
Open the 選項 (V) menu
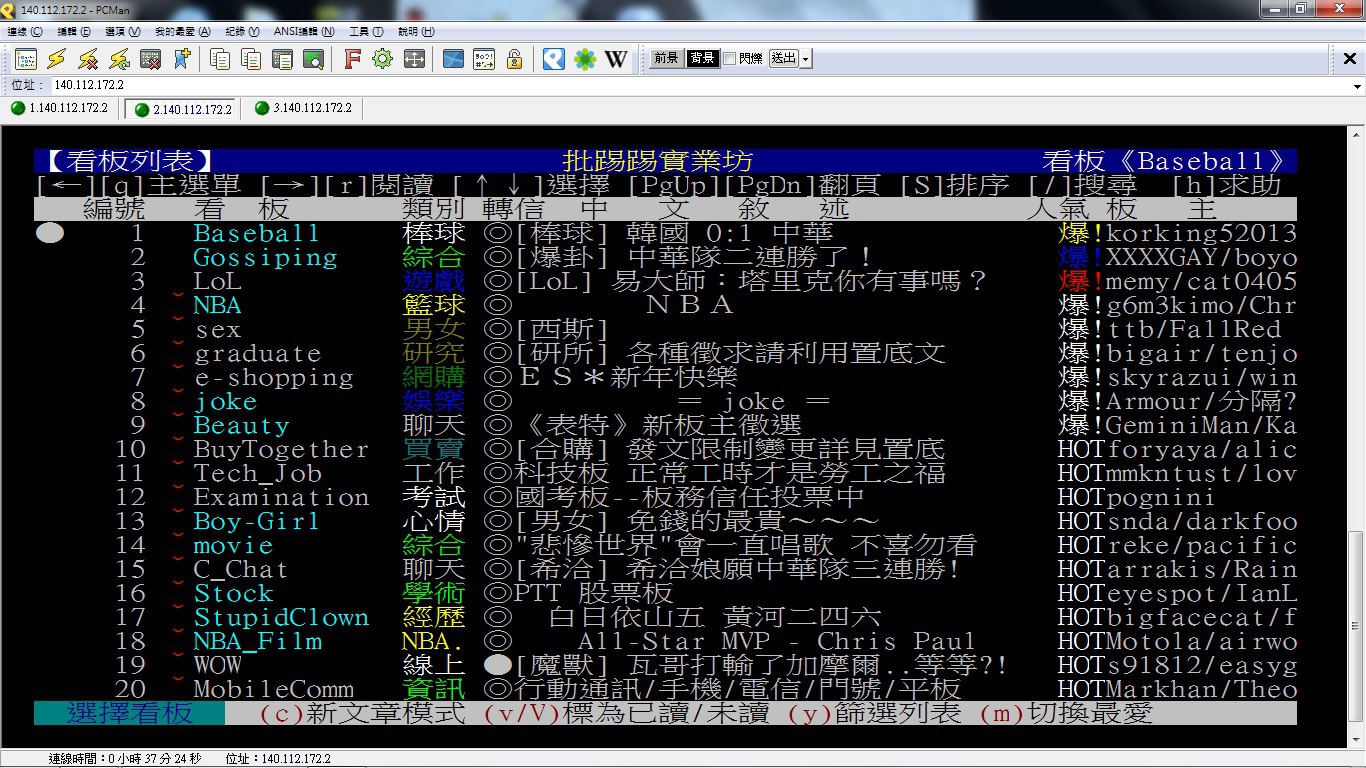[x=123, y=32]
